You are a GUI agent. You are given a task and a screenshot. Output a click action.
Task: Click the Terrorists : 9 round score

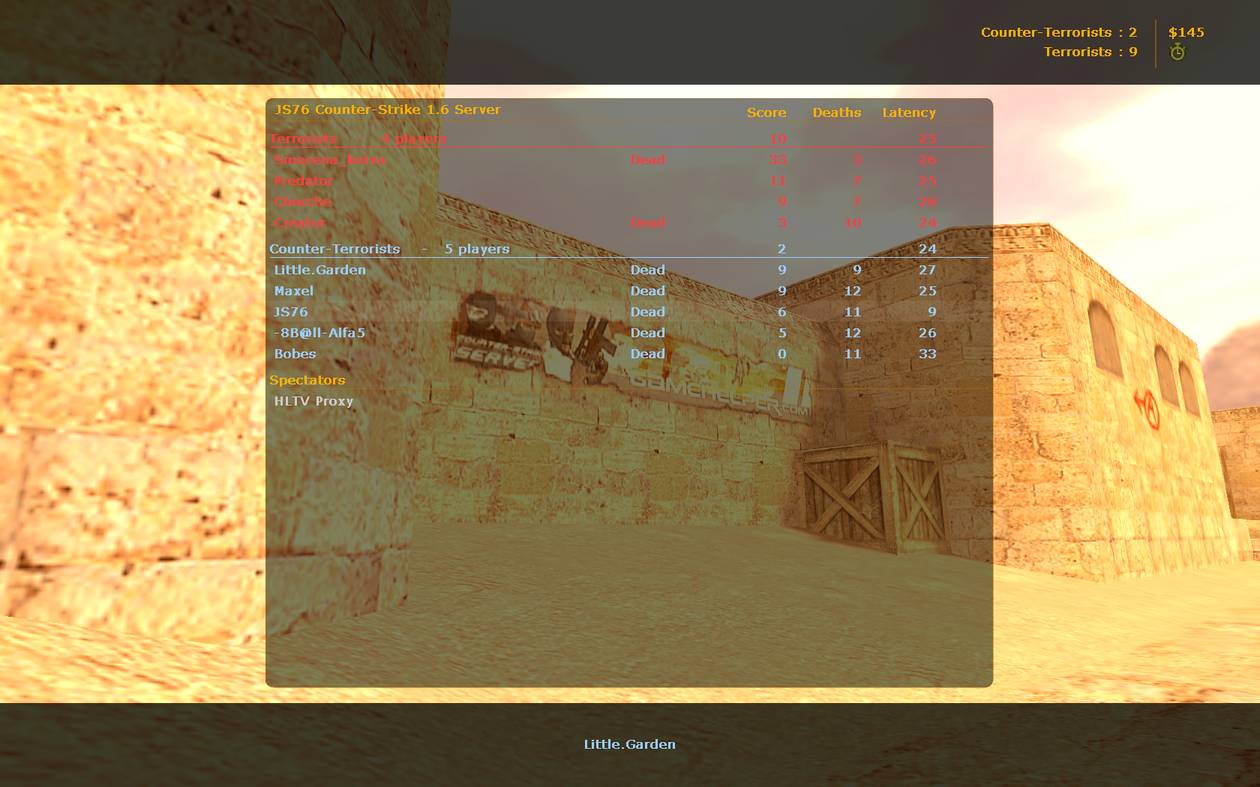pyautogui.click(x=1091, y=52)
